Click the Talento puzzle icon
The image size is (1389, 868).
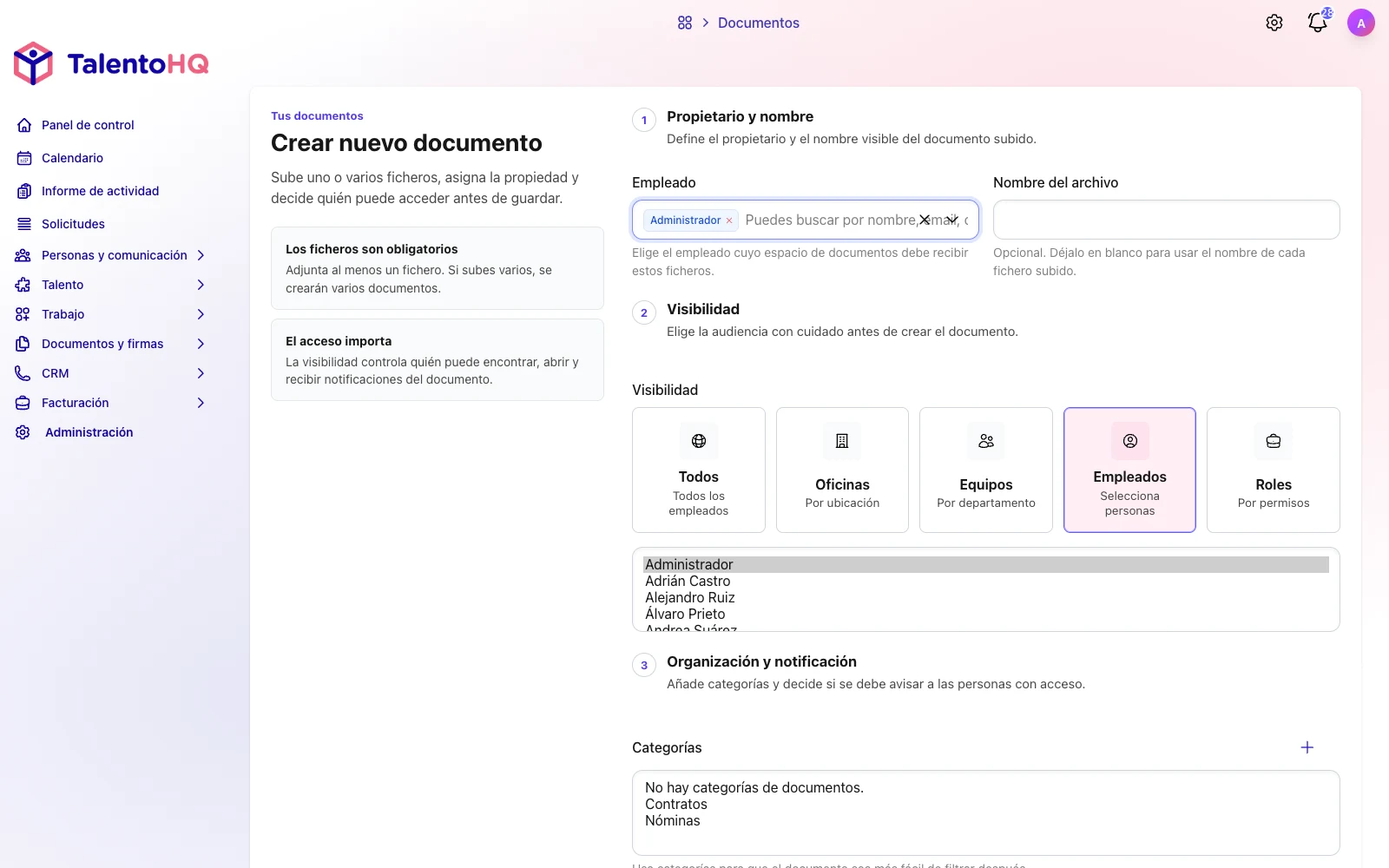click(x=23, y=285)
